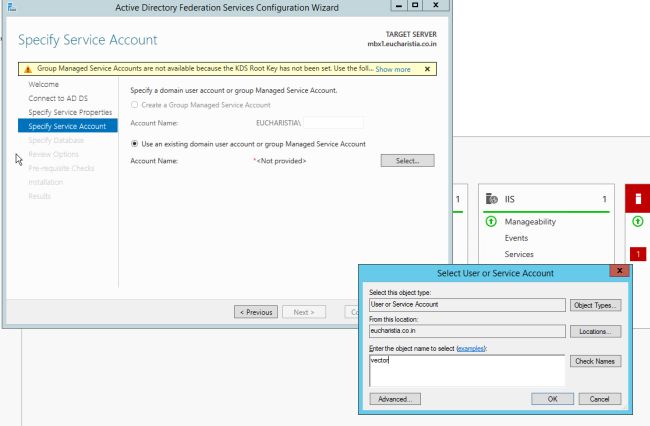Open the examples link in dialog

(471, 349)
